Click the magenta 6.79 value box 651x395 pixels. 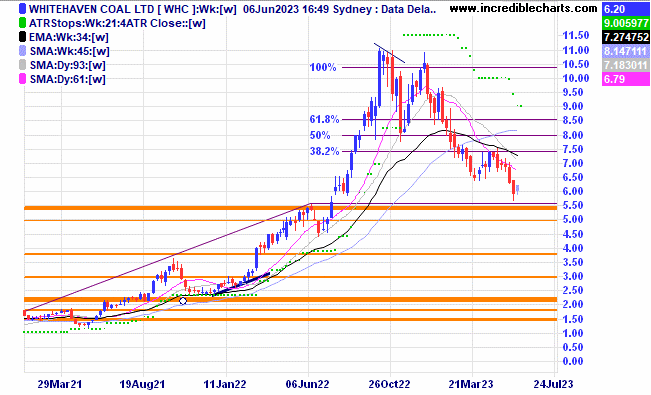point(626,79)
